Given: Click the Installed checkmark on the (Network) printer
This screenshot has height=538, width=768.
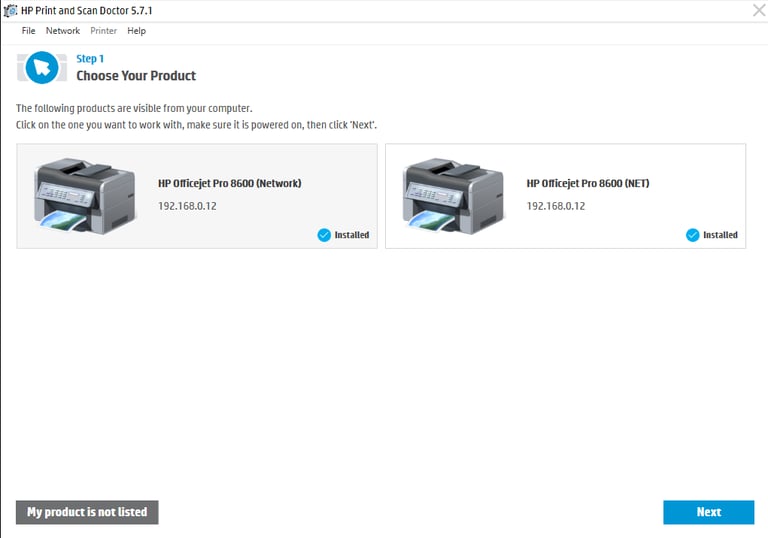Looking at the screenshot, I should pyautogui.click(x=324, y=235).
